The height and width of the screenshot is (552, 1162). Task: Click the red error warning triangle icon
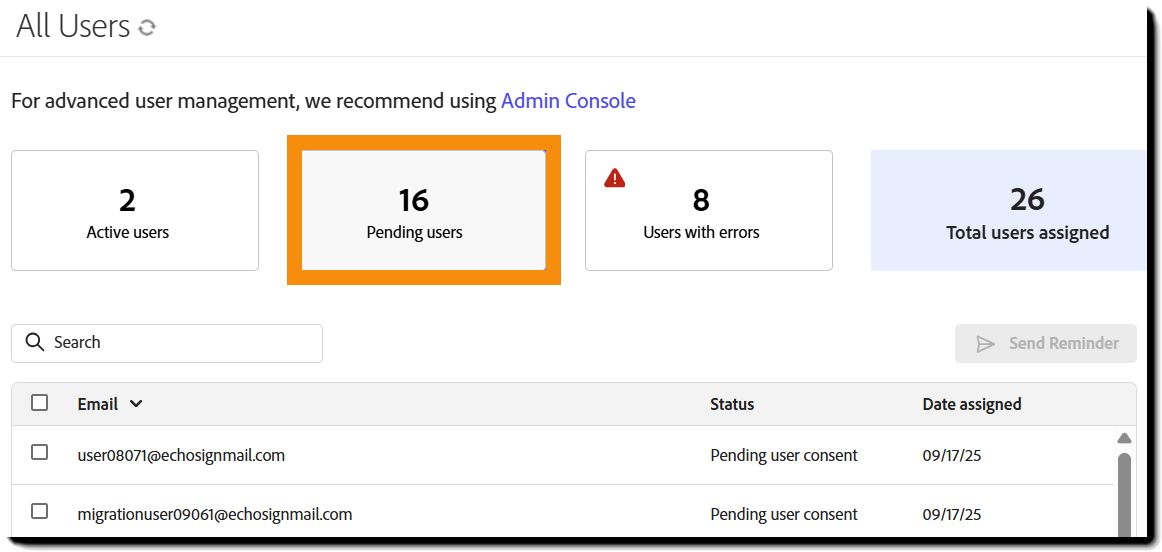[x=615, y=178]
